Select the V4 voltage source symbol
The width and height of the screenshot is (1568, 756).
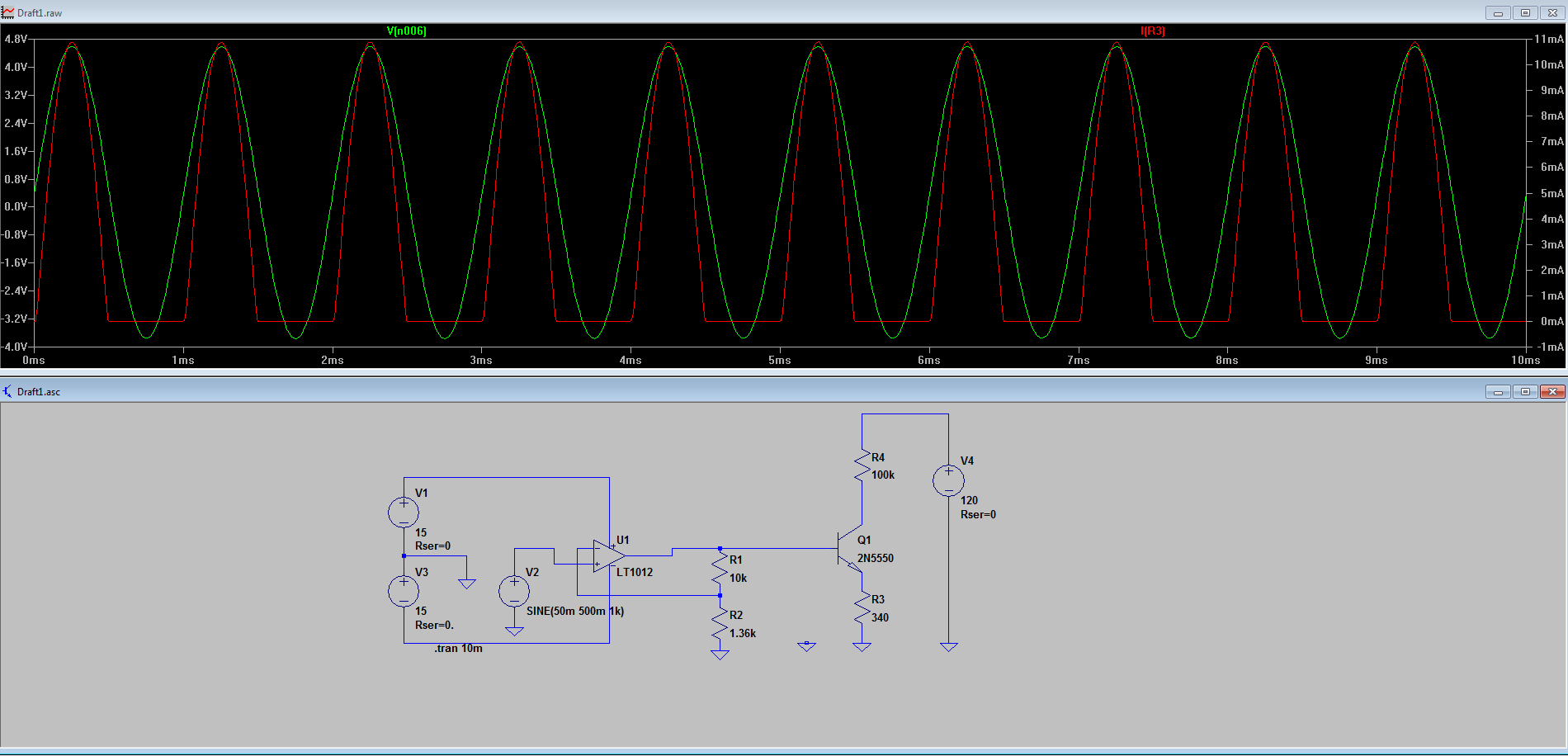pos(948,480)
